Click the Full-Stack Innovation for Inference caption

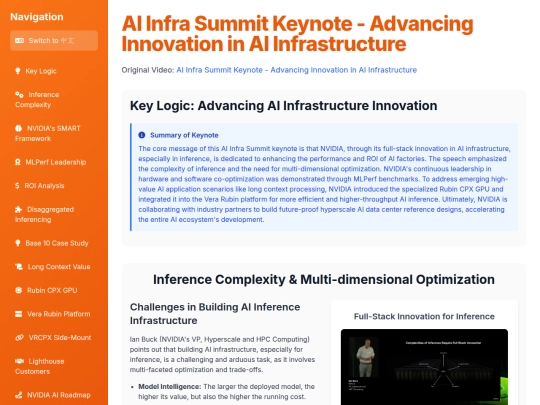tap(424, 316)
